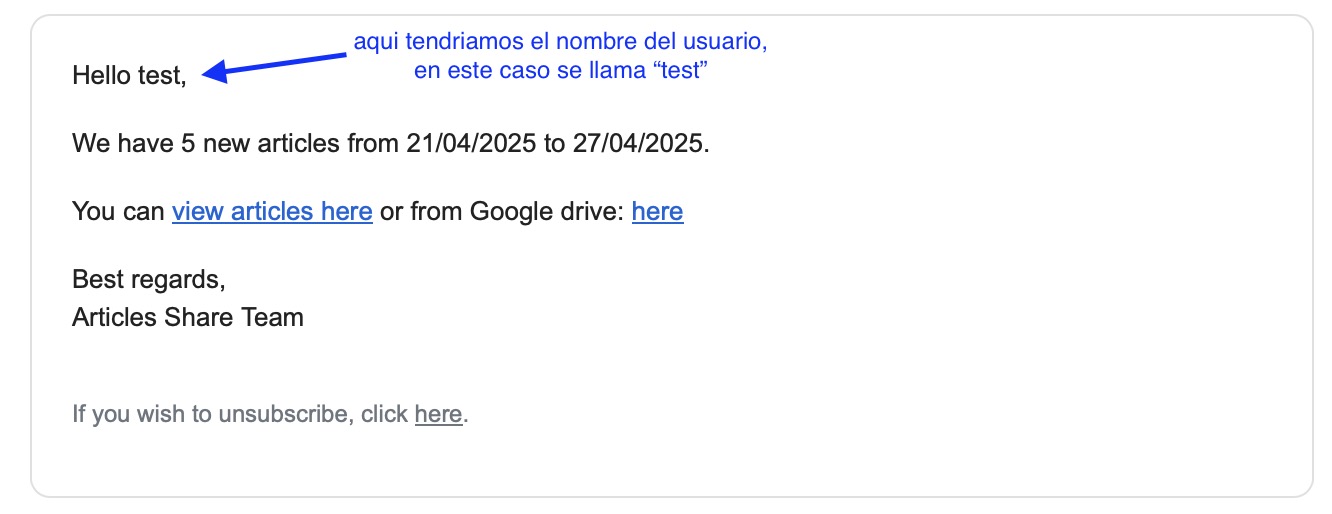
Task: Click the "Best regards," closing line
Action: tap(149, 278)
